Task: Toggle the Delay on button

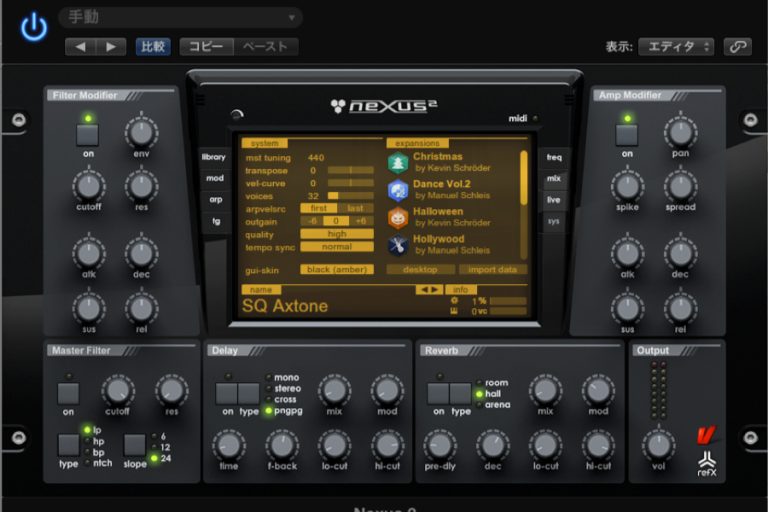Action: coord(227,393)
